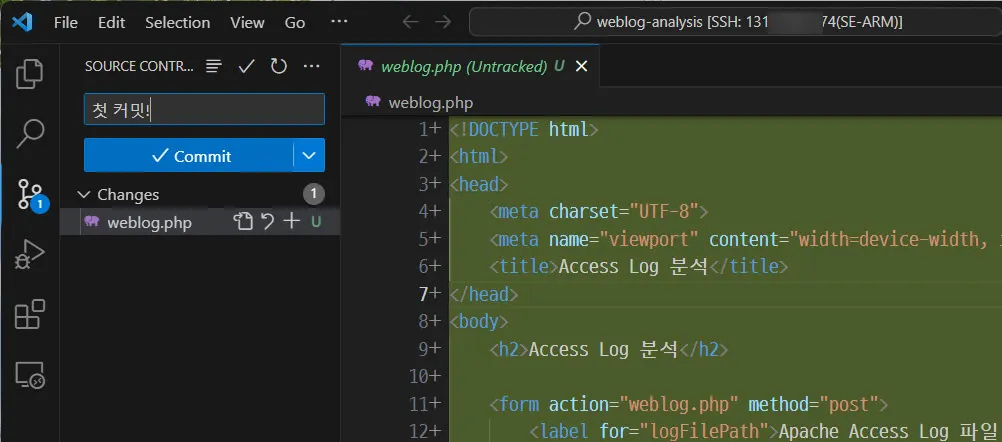
Task: Open the File menu
Action: click(66, 22)
